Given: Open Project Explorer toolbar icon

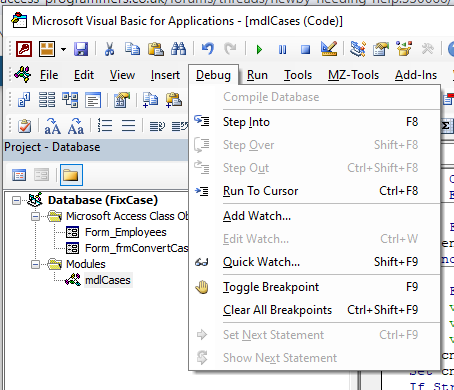Looking at the screenshot, I should point(358,49).
